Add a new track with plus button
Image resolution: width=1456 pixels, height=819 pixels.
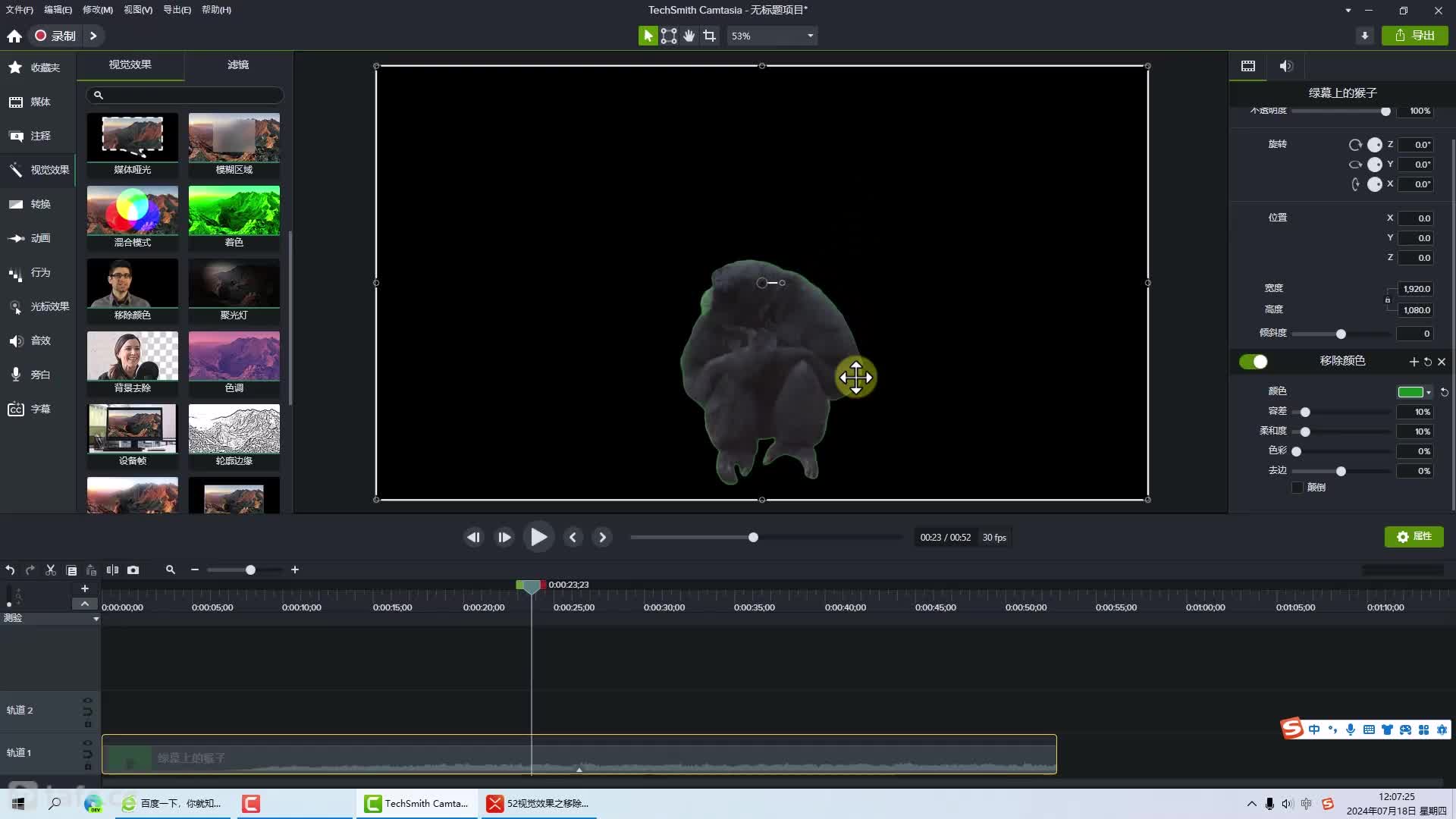tap(85, 588)
